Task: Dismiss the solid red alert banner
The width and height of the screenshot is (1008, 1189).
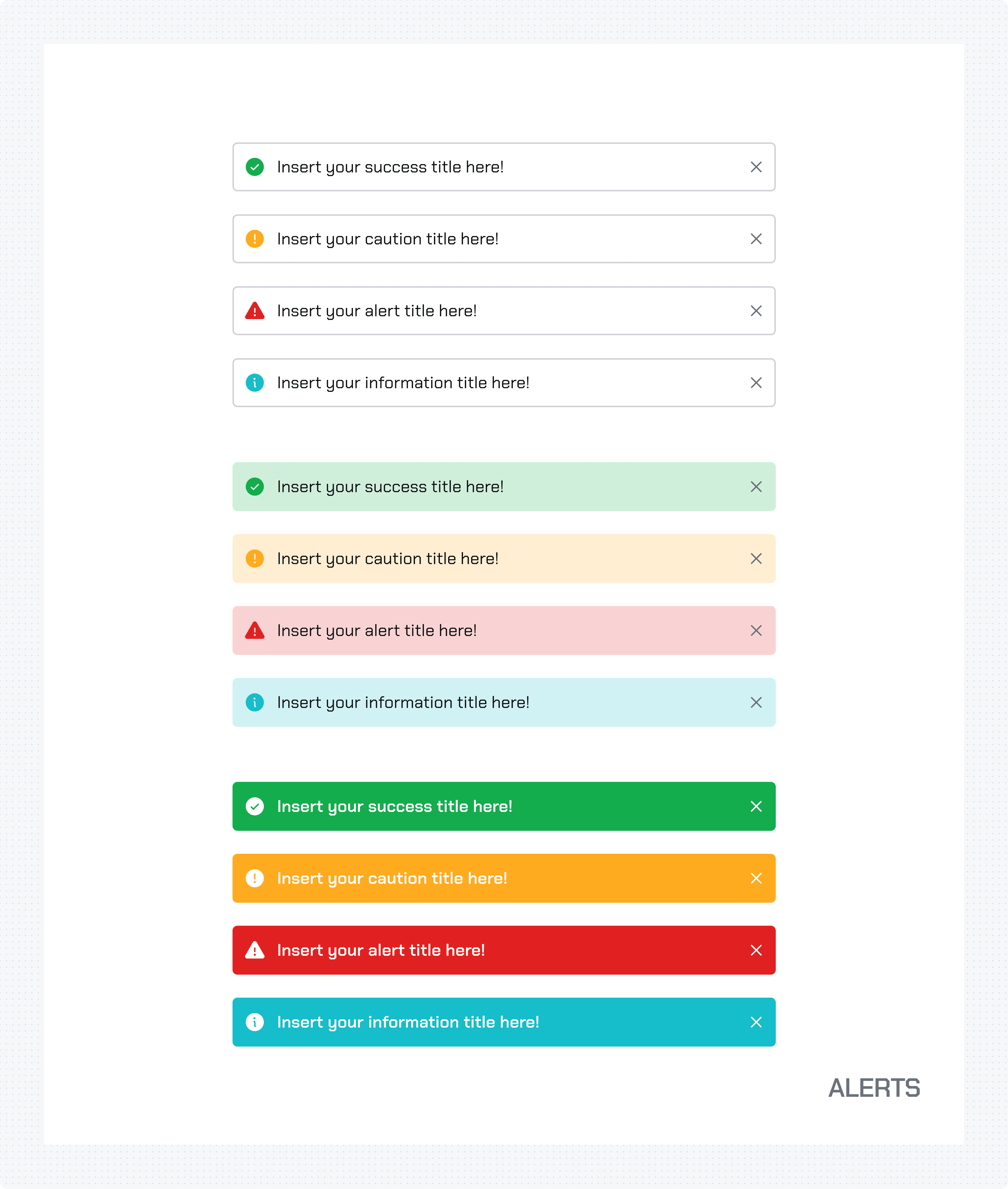Action: (x=756, y=950)
